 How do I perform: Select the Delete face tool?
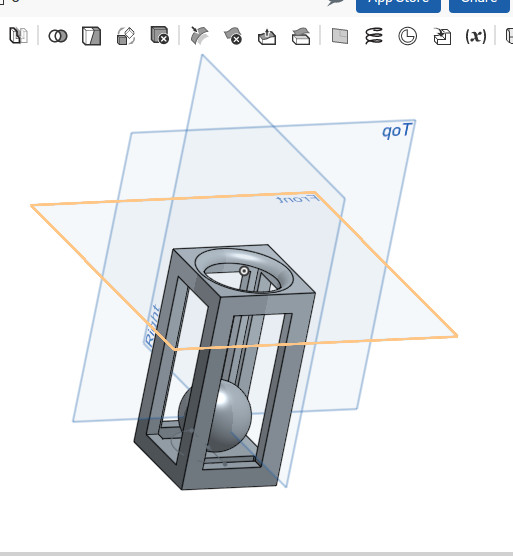click(x=233, y=36)
